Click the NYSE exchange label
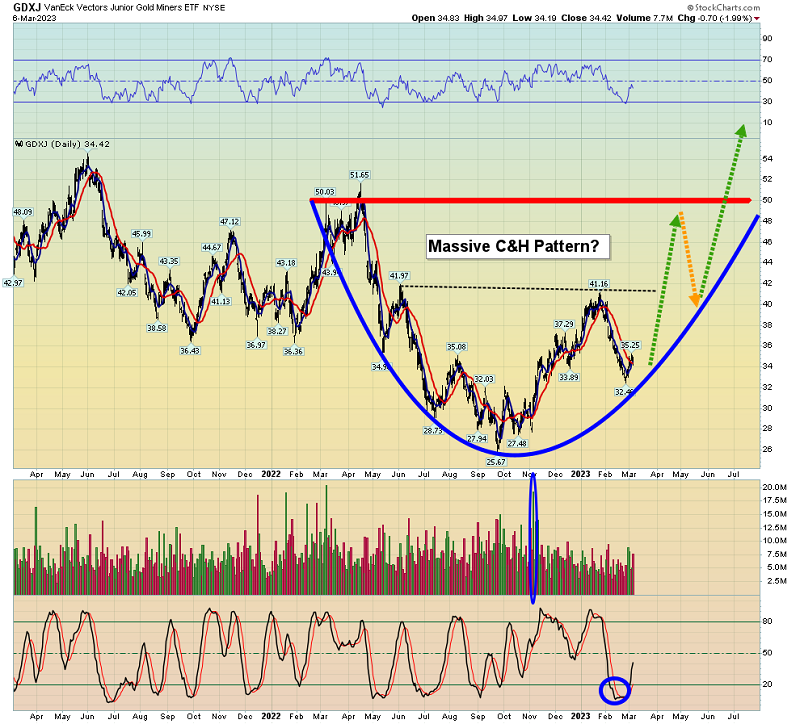Screen dimensions: 800x724 (x=214, y=8)
